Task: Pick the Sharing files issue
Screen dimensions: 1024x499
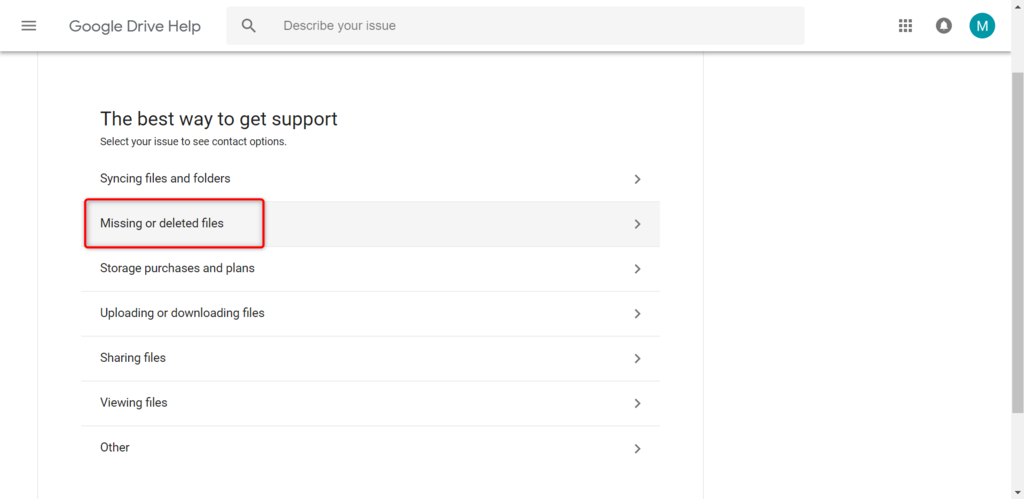Action: click(133, 358)
